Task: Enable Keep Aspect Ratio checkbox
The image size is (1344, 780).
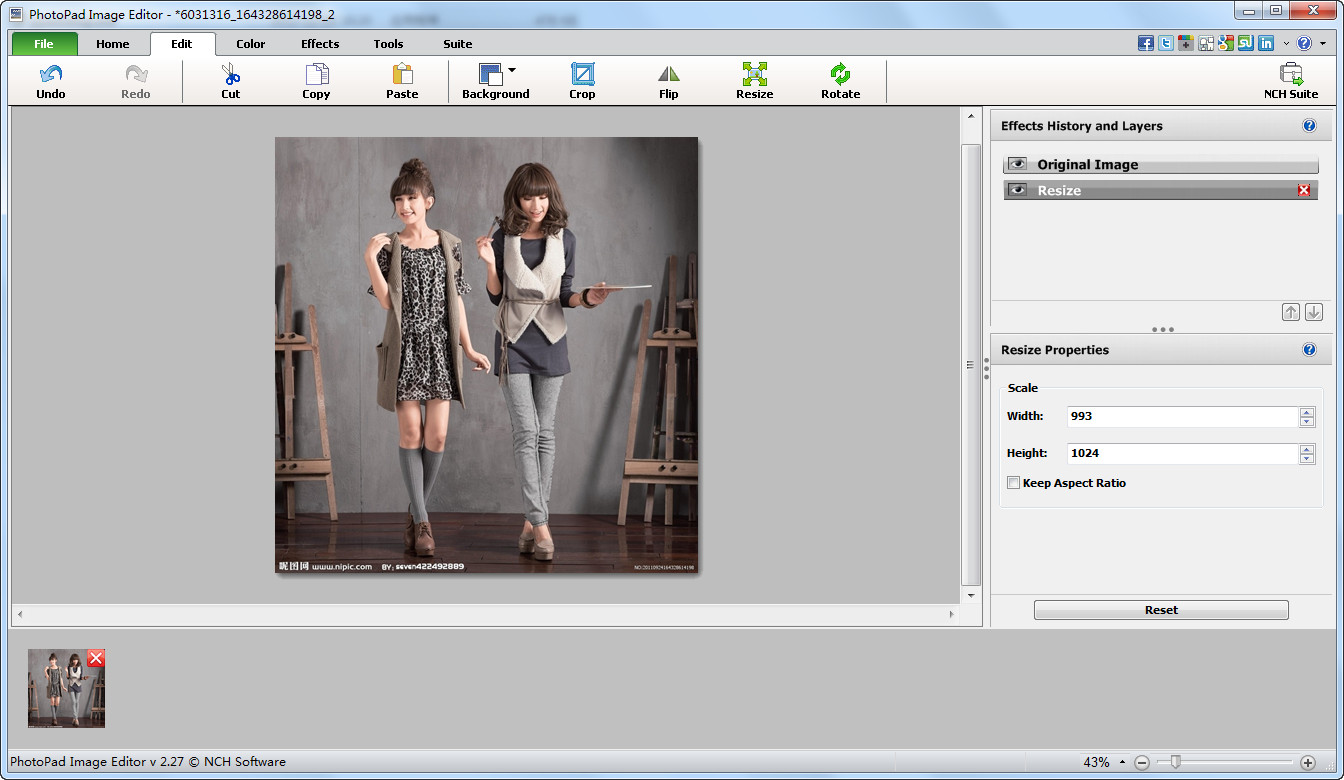Action: point(1014,483)
